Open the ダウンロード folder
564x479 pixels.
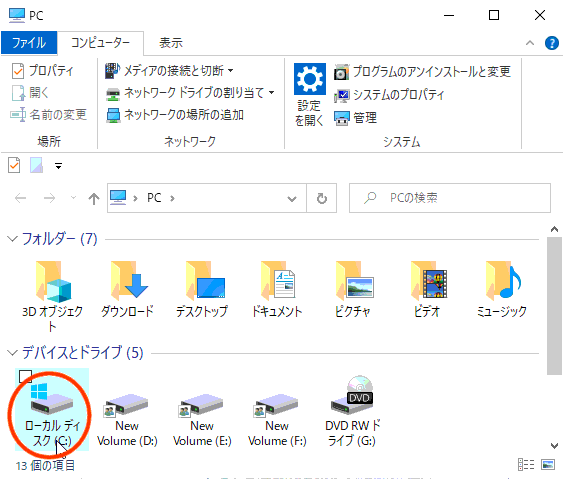click(x=127, y=290)
